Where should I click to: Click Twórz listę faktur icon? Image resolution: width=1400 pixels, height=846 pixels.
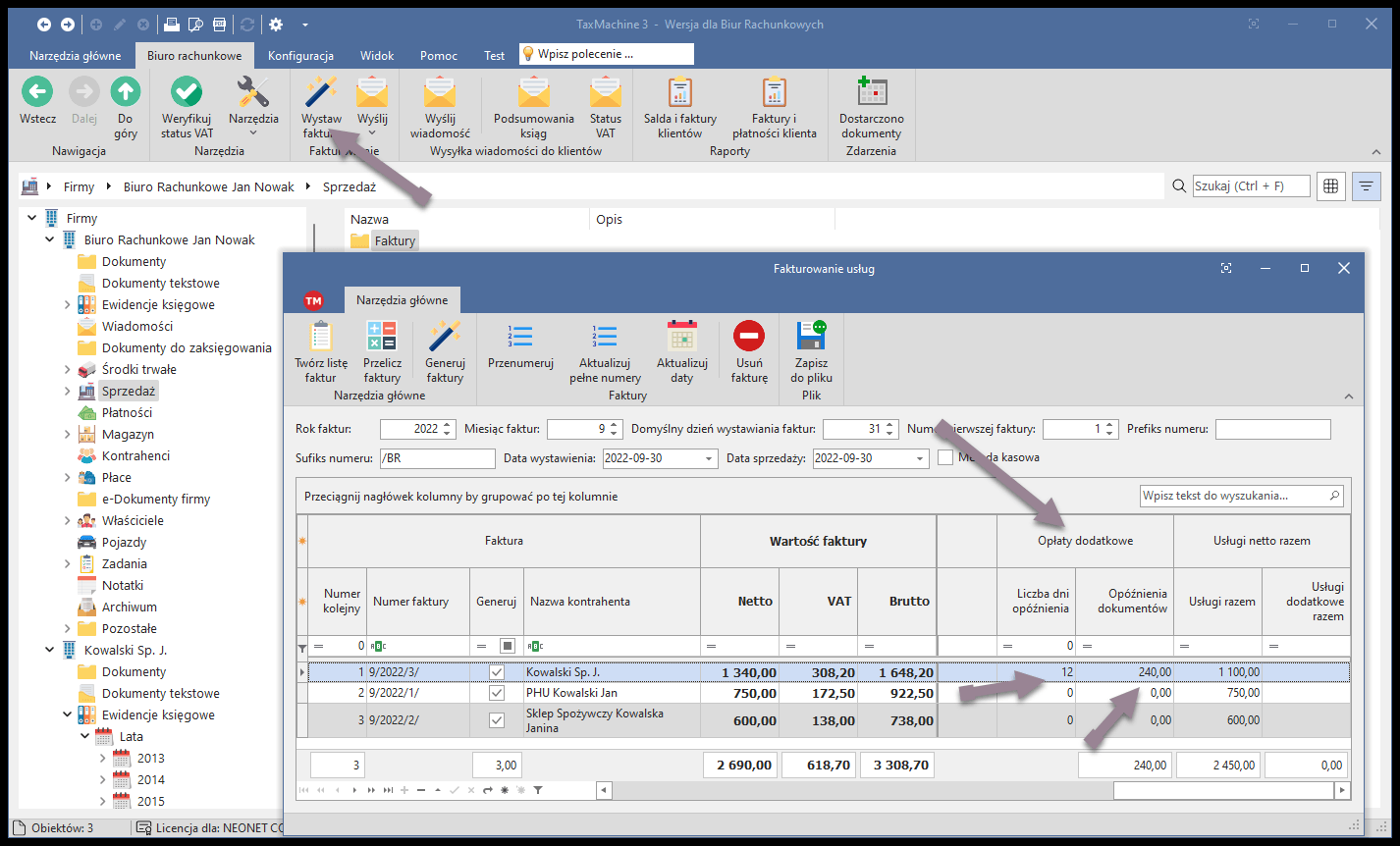[320, 338]
